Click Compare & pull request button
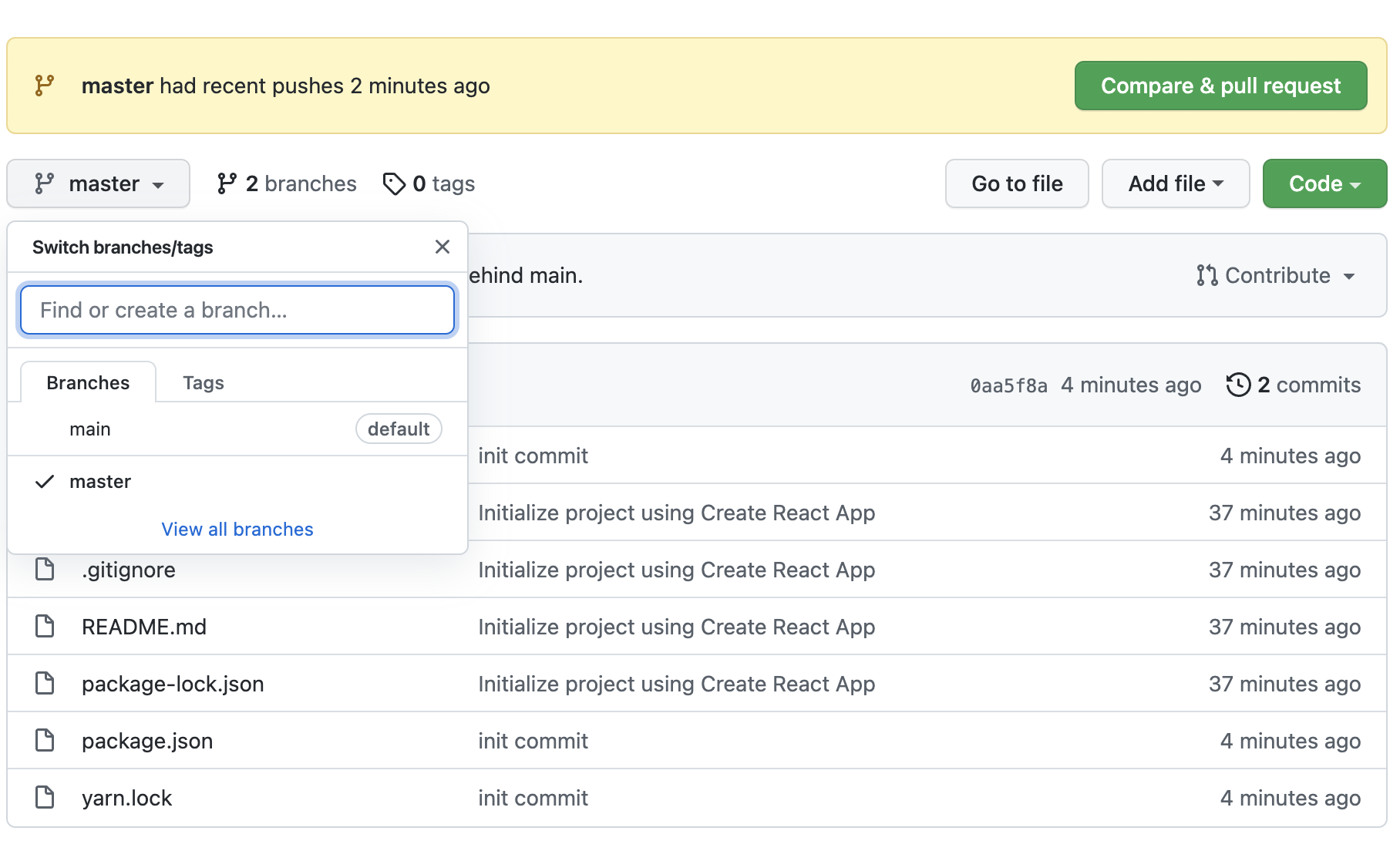Screen dimensions: 1400x851 (x=1220, y=86)
